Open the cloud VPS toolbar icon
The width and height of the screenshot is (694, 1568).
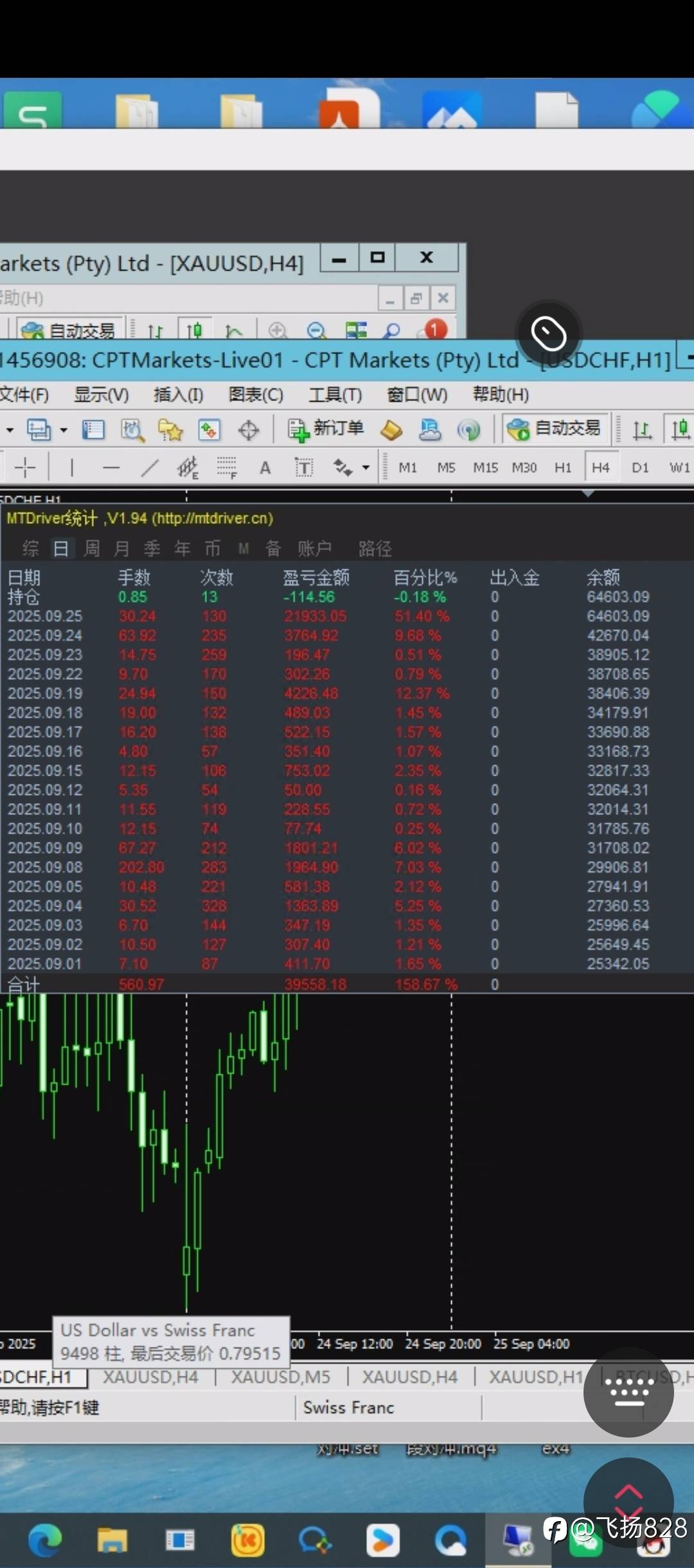(429, 429)
